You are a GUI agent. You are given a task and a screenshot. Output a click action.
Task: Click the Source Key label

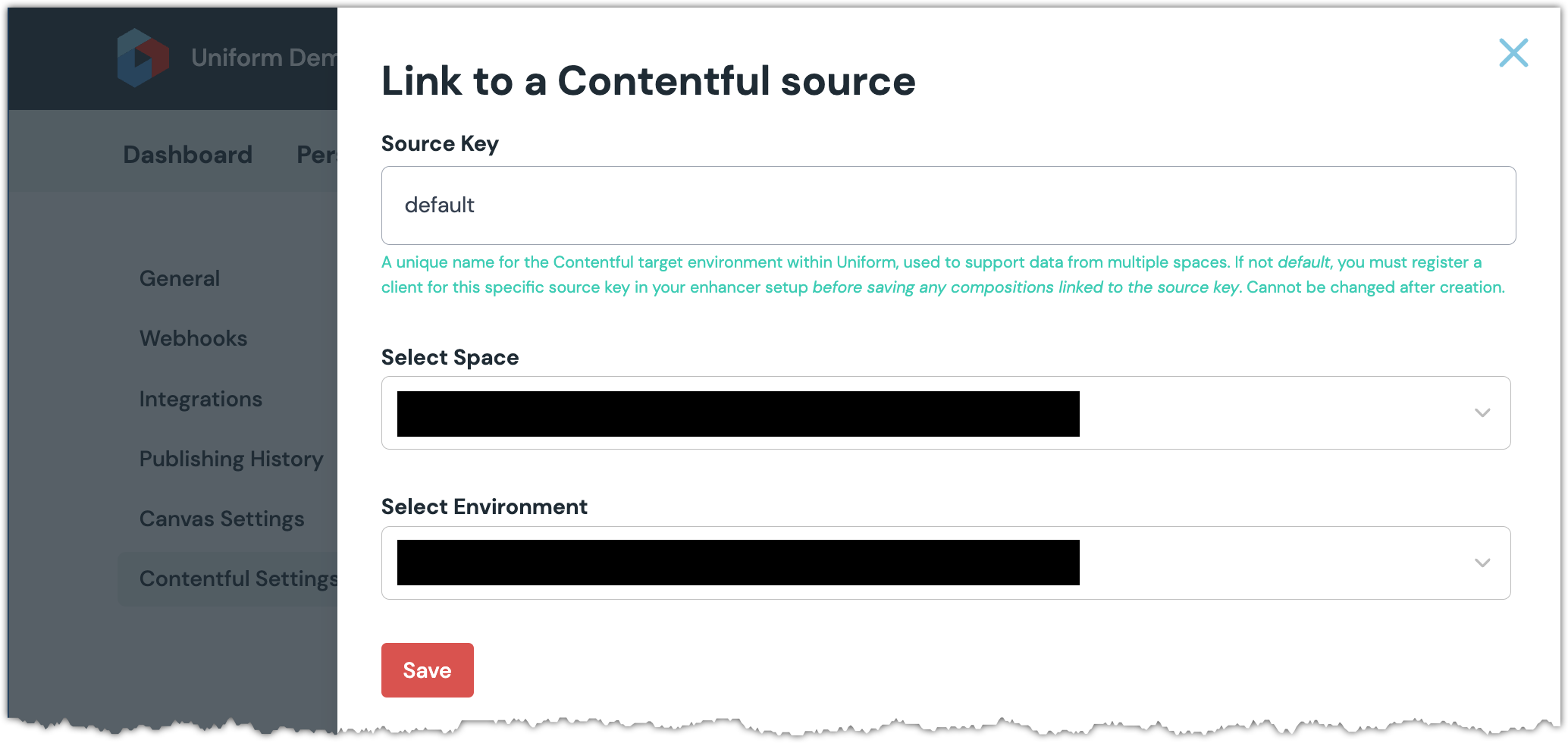[440, 143]
